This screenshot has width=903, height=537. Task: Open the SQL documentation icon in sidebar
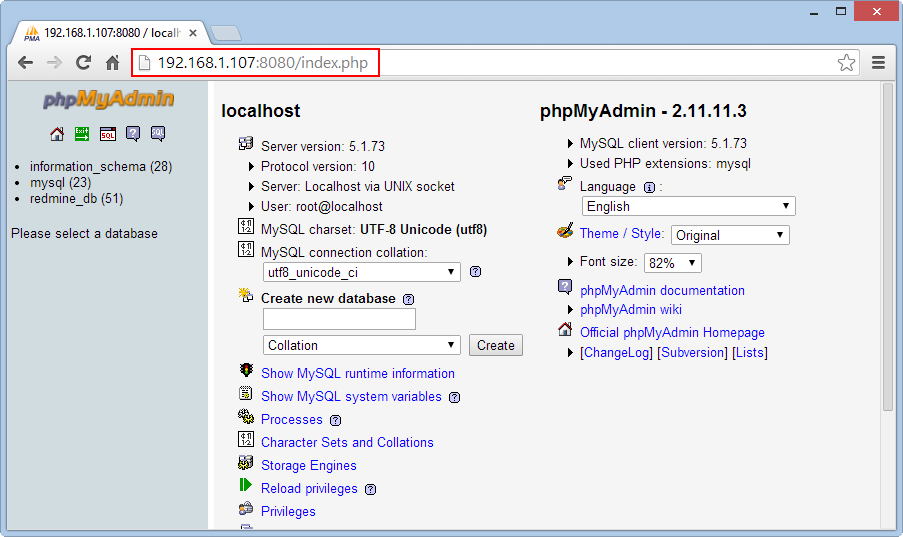(x=158, y=134)
